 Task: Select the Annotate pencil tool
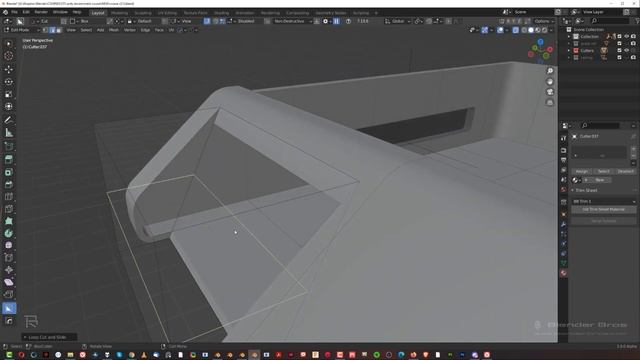[x=9, y=120]
